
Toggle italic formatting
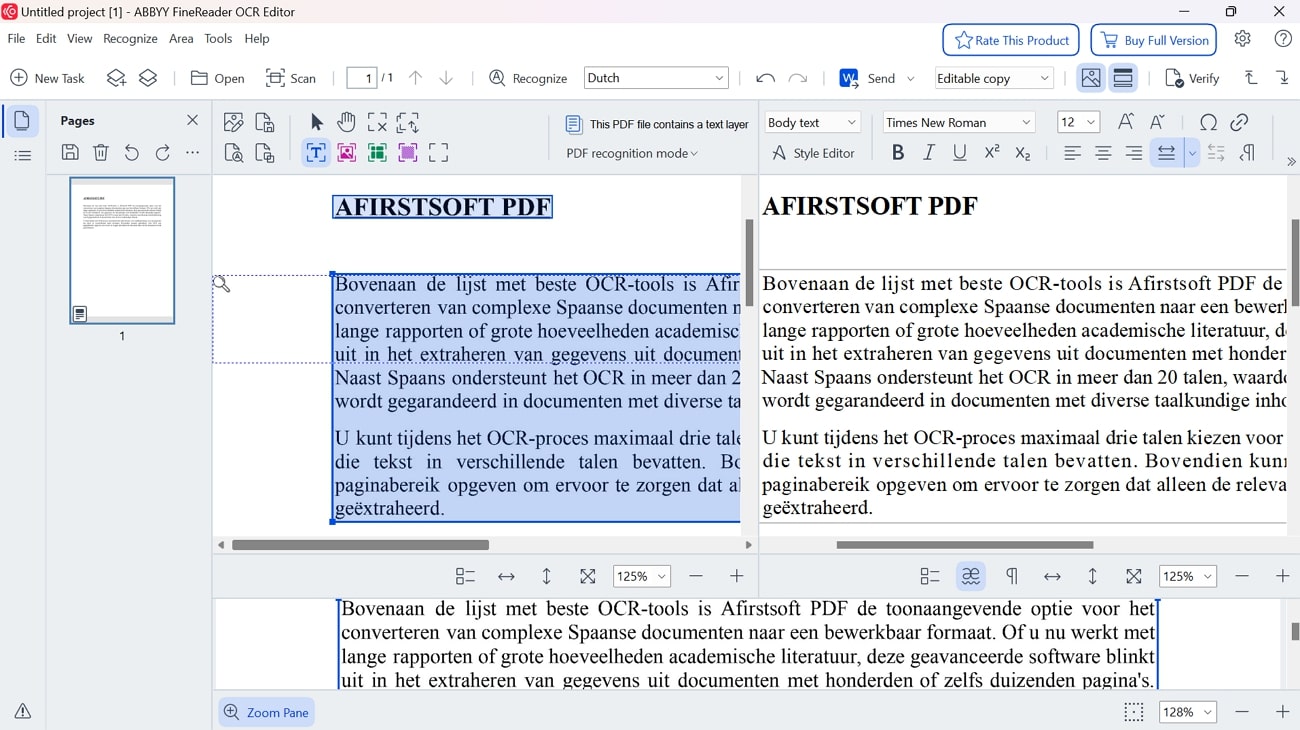pos(929,153)
